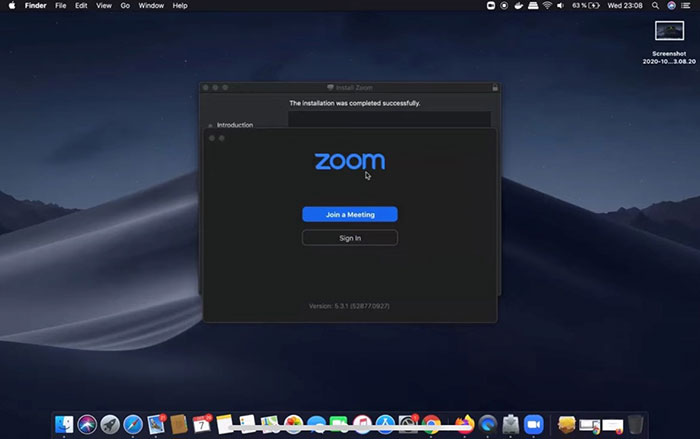Select the Screenshot file on desktop
The width and height of the screenshot is (700, 439).
click(x=669, y=31)
